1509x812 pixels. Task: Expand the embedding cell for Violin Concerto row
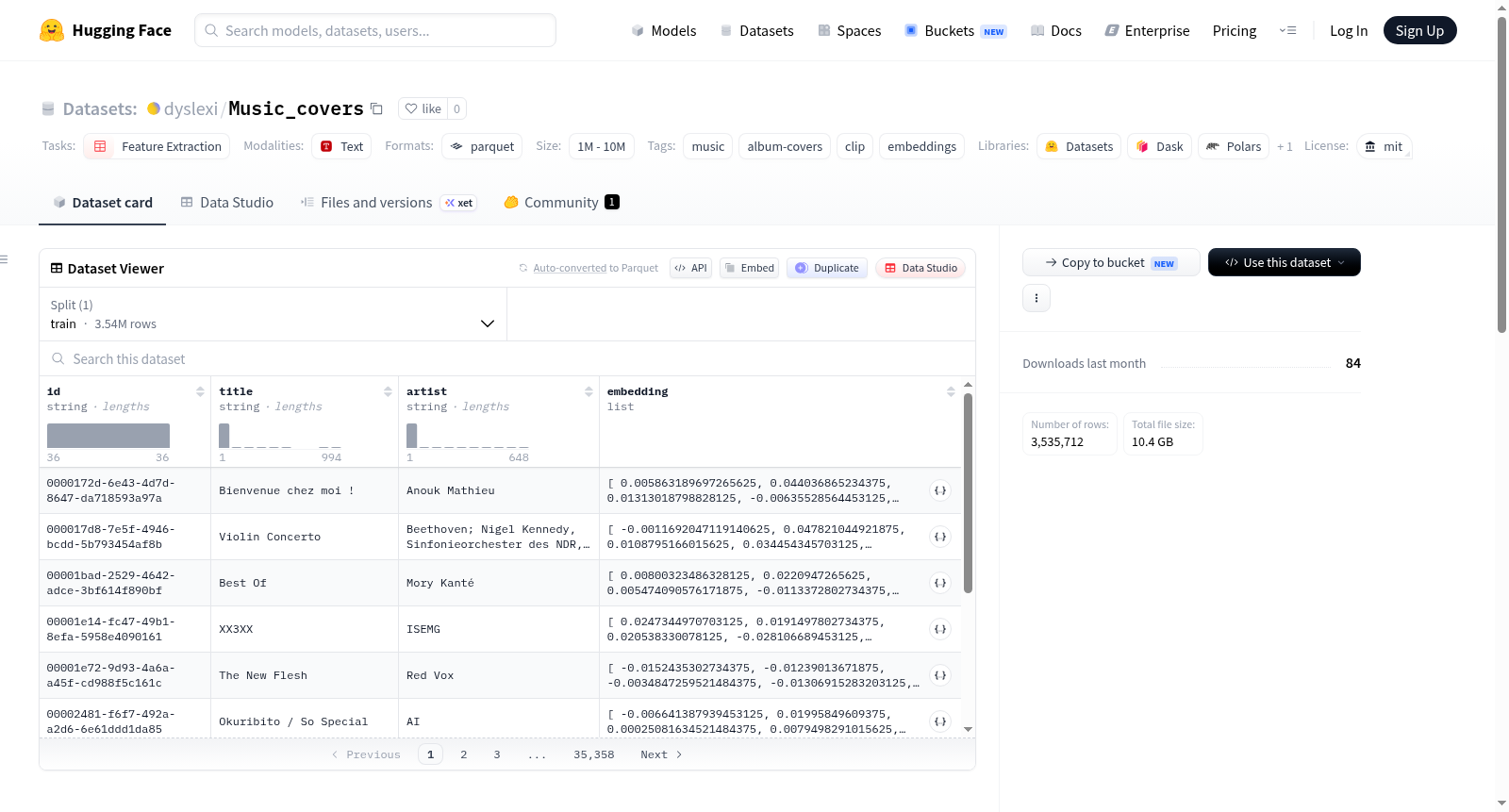coord(940,537)
